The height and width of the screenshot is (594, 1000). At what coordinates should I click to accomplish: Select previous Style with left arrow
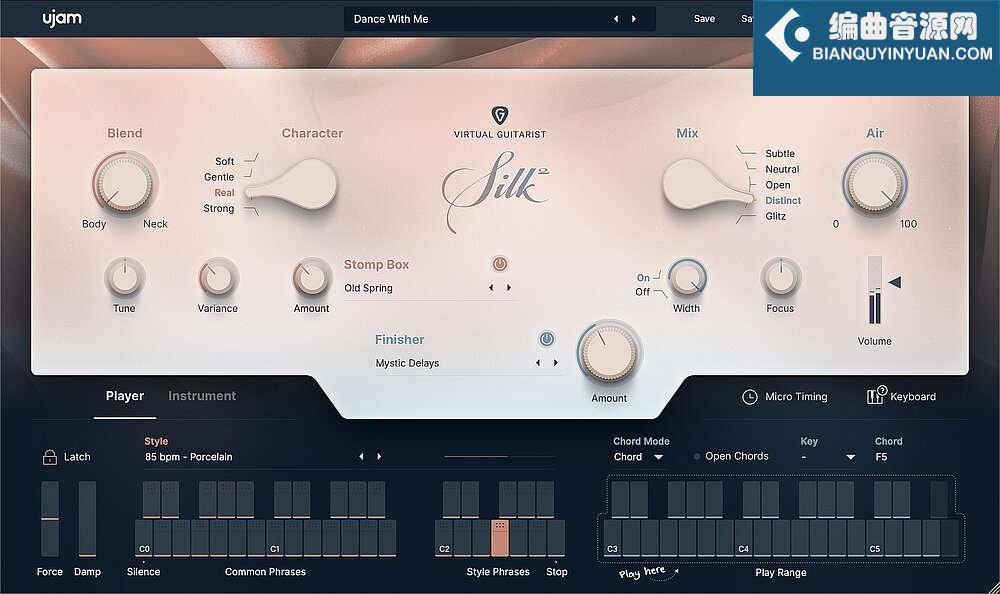click(x=361, y=456)
